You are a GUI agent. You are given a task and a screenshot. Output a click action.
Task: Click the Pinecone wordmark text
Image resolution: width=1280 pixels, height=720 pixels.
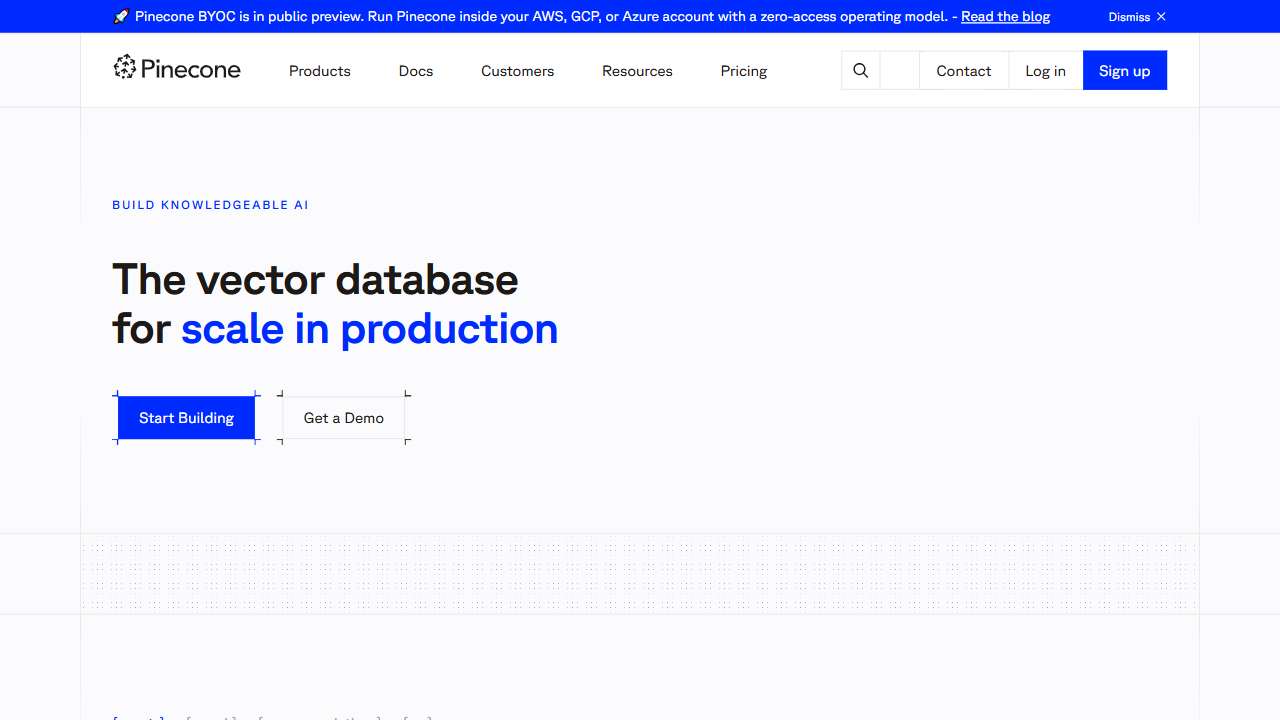point(191,69)
